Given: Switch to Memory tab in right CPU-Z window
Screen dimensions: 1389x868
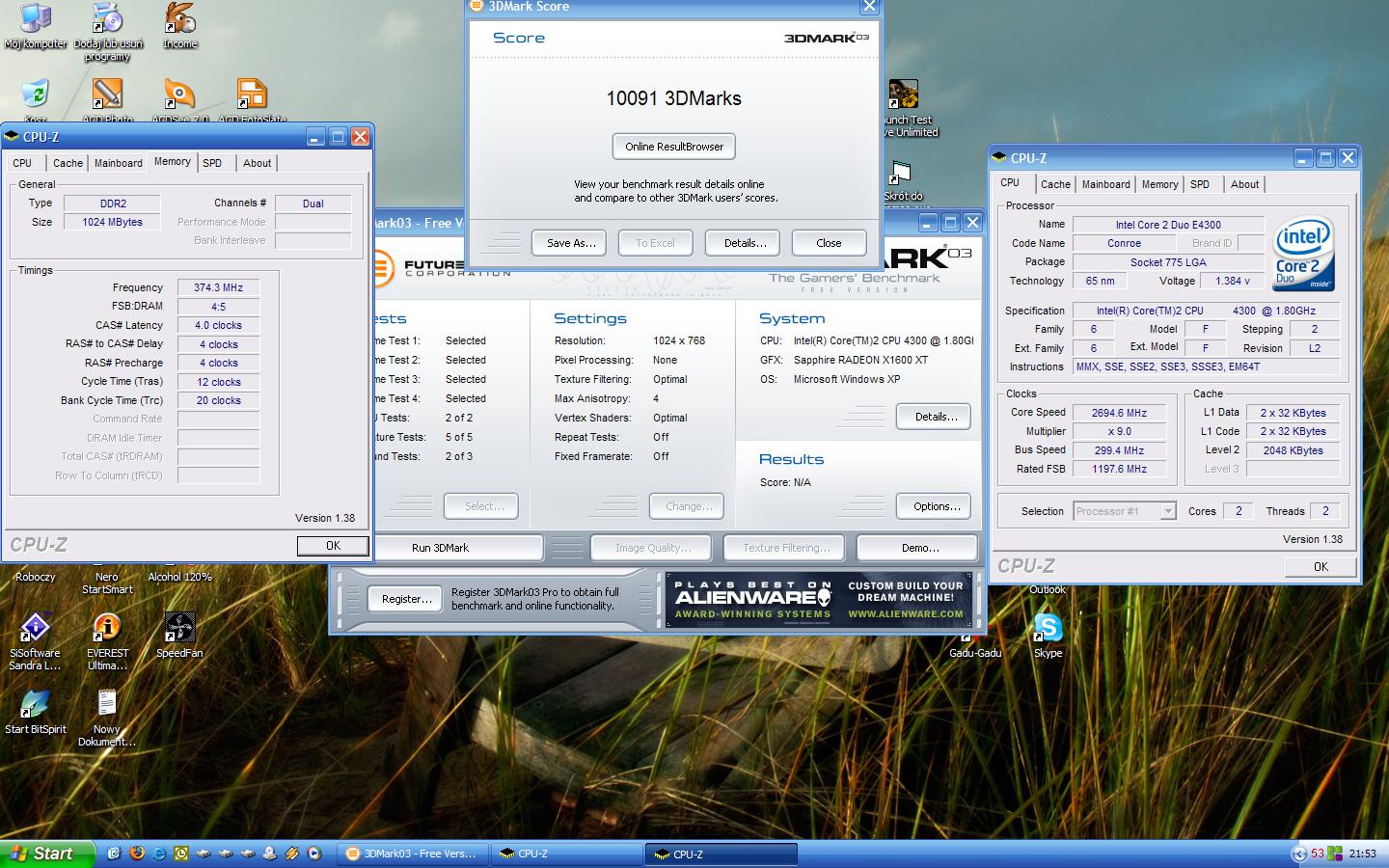Looking at the screenshot, I should 1159,184.
